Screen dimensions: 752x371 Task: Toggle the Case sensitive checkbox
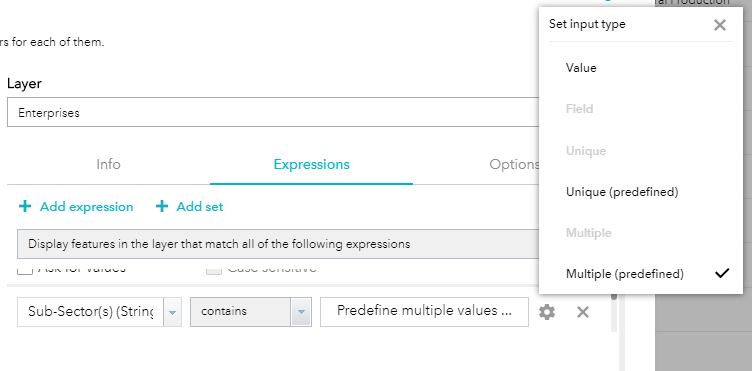[x=214, y=269]
